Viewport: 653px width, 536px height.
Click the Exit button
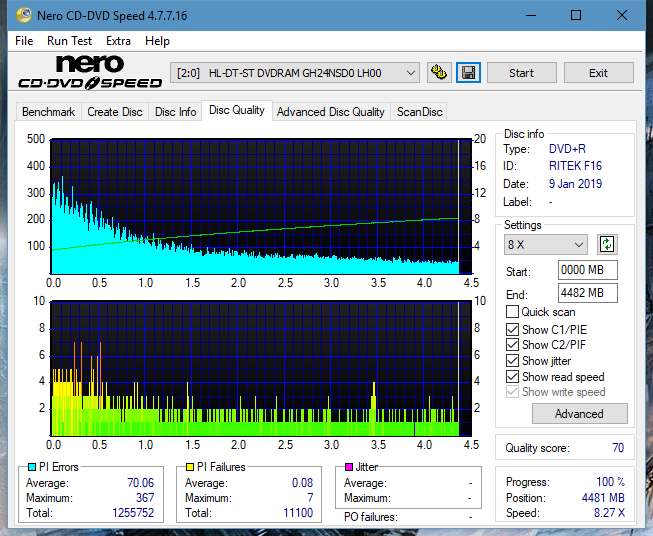pos(598,73)
